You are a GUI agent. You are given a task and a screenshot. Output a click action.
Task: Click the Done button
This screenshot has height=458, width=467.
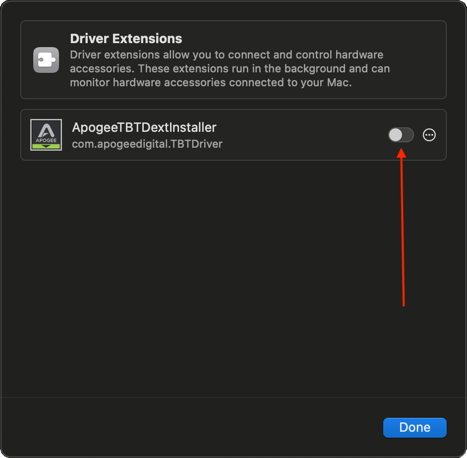[x=415, y=427]
